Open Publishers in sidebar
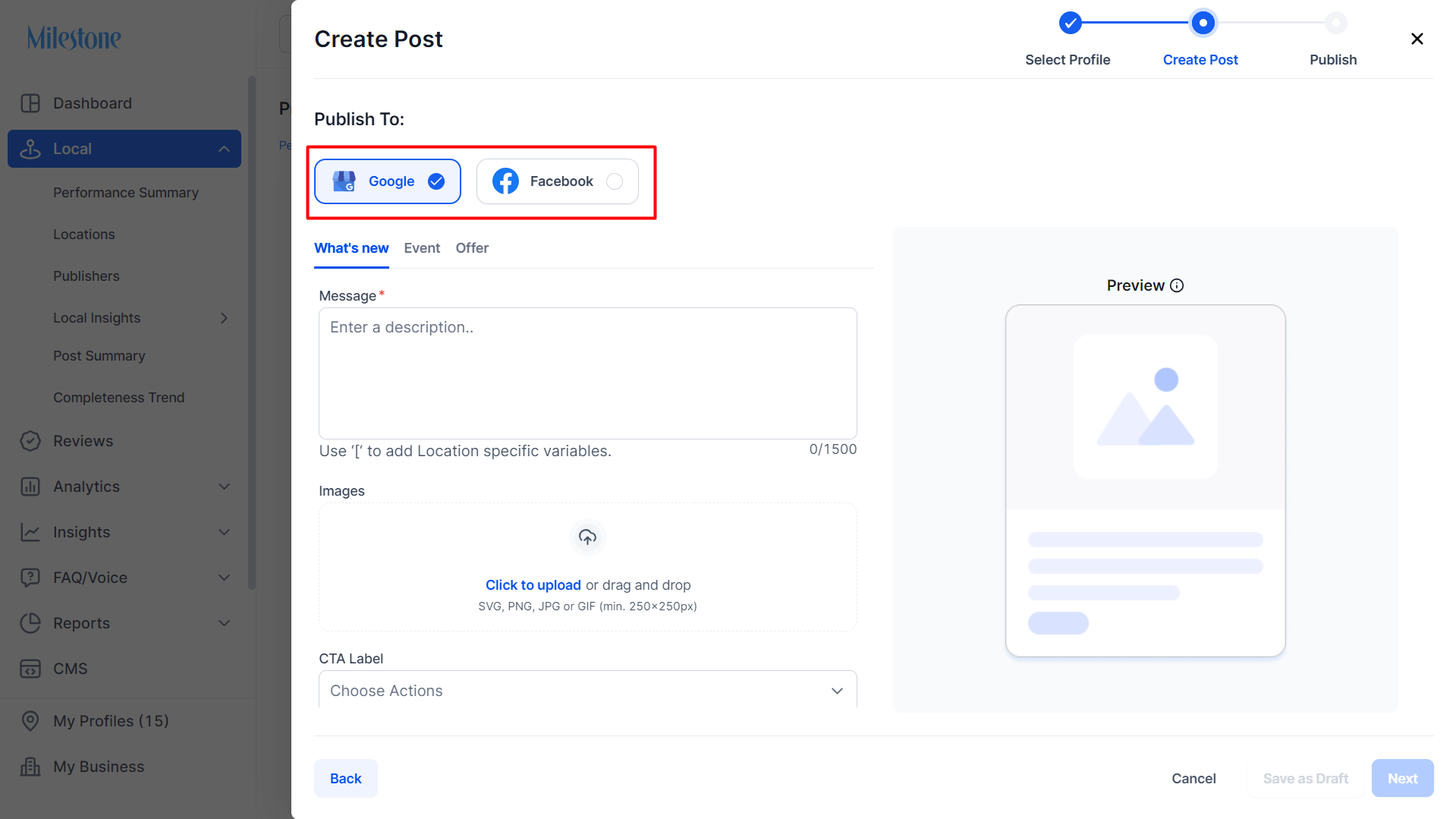1456x819 pixels. [x=86, y=276]
